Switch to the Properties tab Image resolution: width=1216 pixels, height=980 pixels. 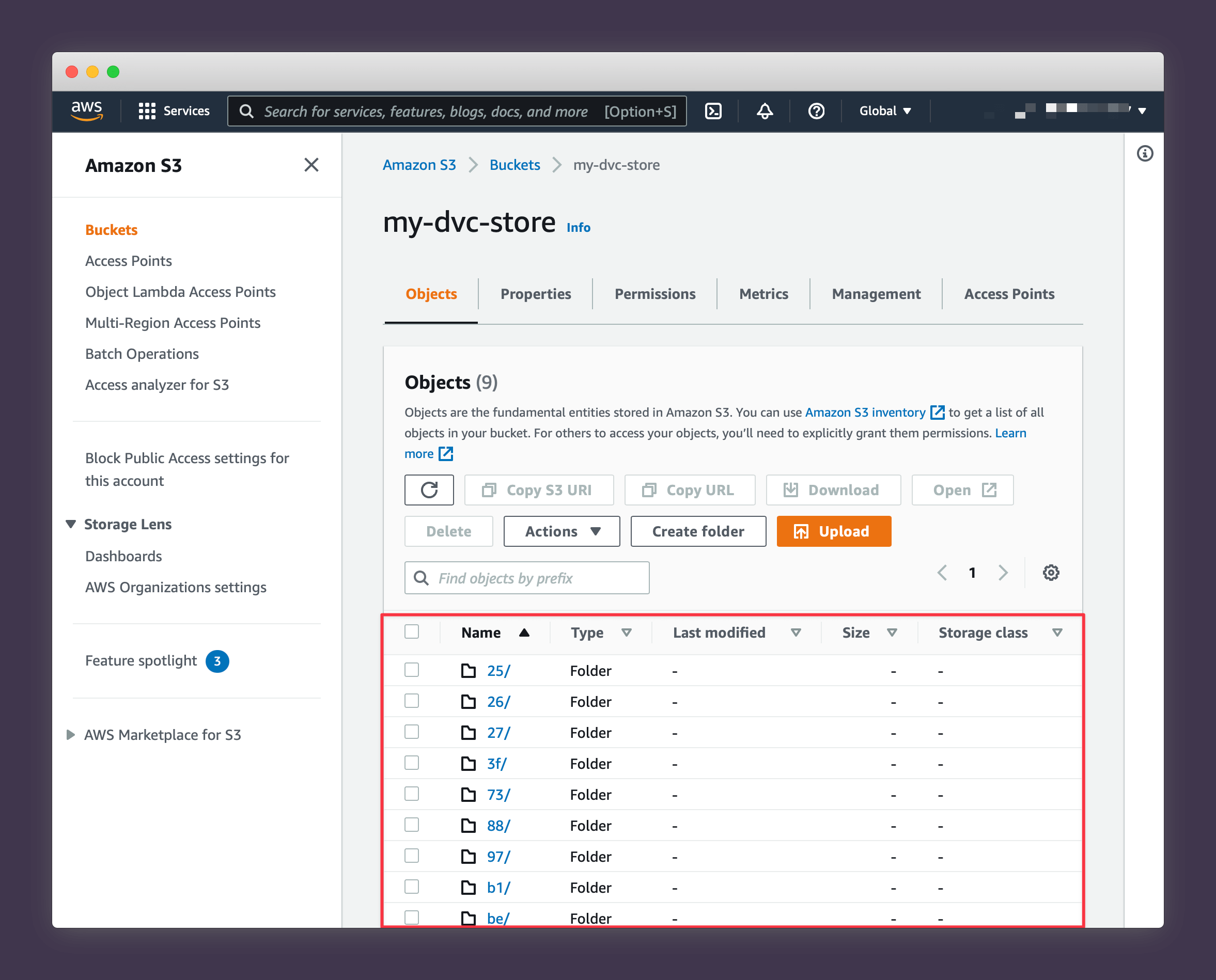click(x=536, y=294)
